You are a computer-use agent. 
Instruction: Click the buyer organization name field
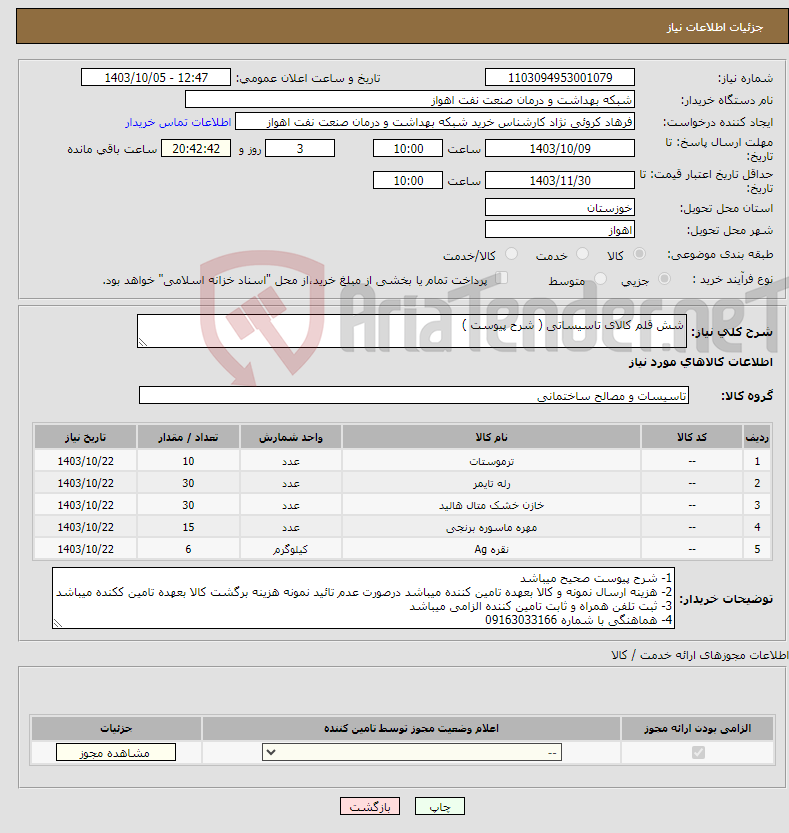point(410,100)
